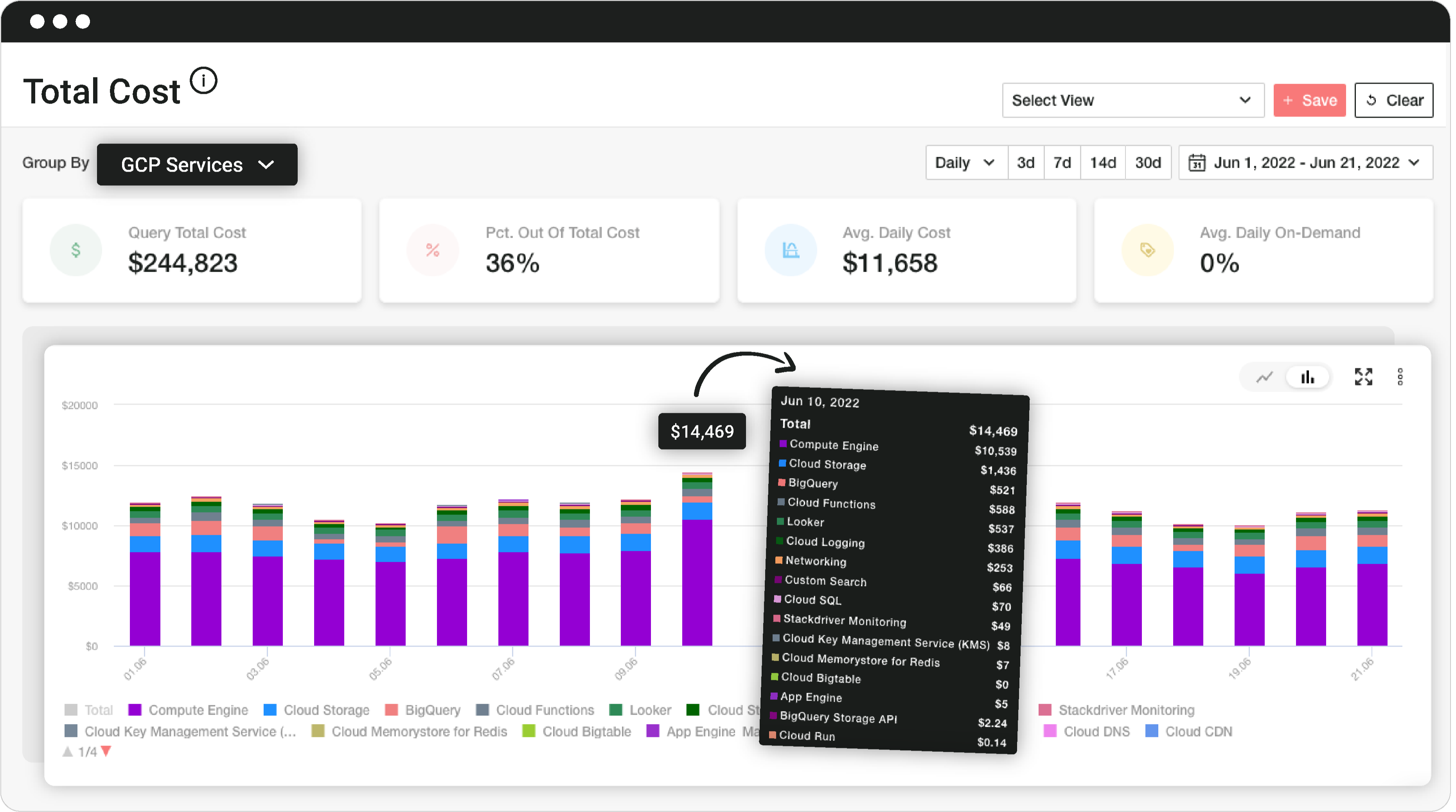Click the Save button

pyautogui.click(x=1310, y=100)
